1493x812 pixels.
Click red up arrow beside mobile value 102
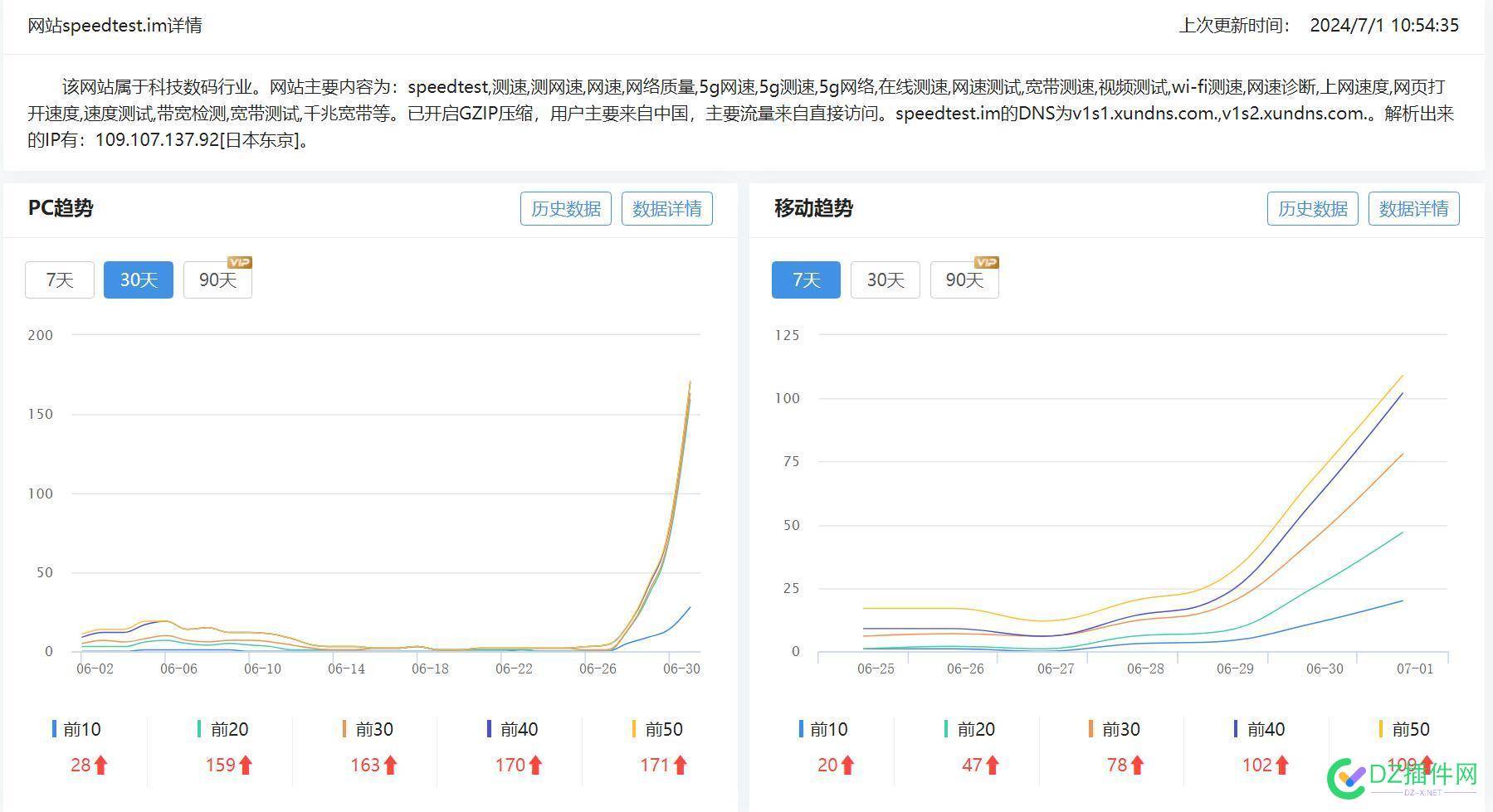(x=1282, y=765)
